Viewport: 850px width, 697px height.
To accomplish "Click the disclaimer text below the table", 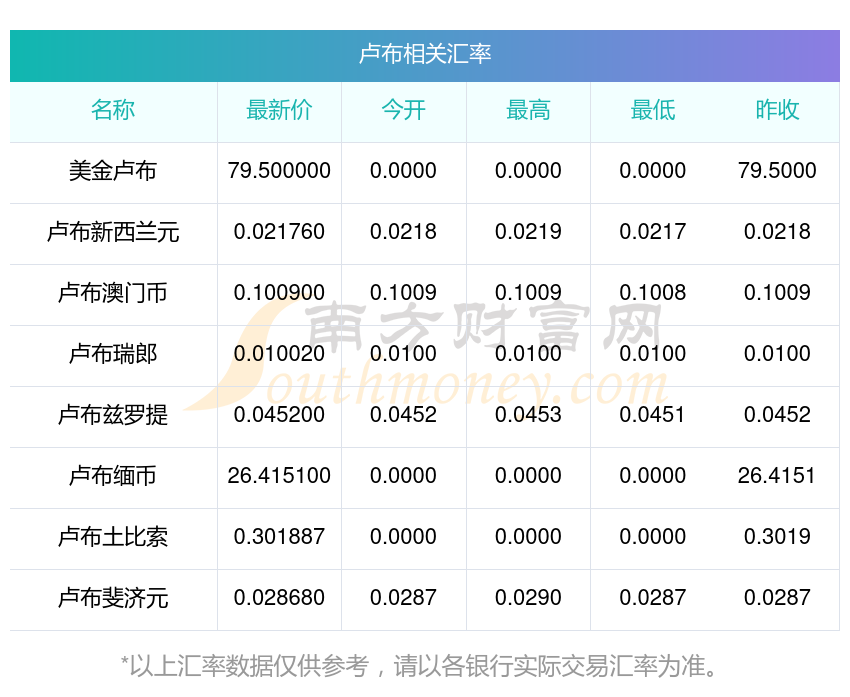I will [x=425, y=666].
